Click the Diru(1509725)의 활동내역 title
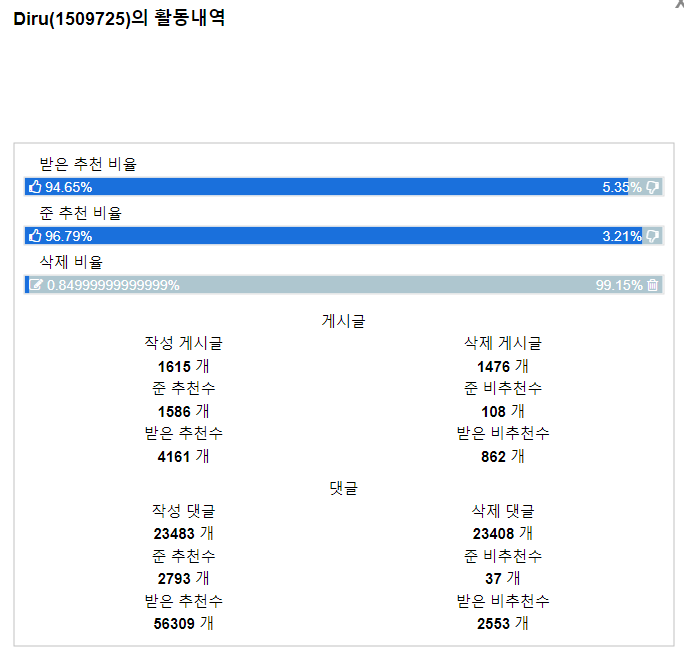 [x=119, y=19]
